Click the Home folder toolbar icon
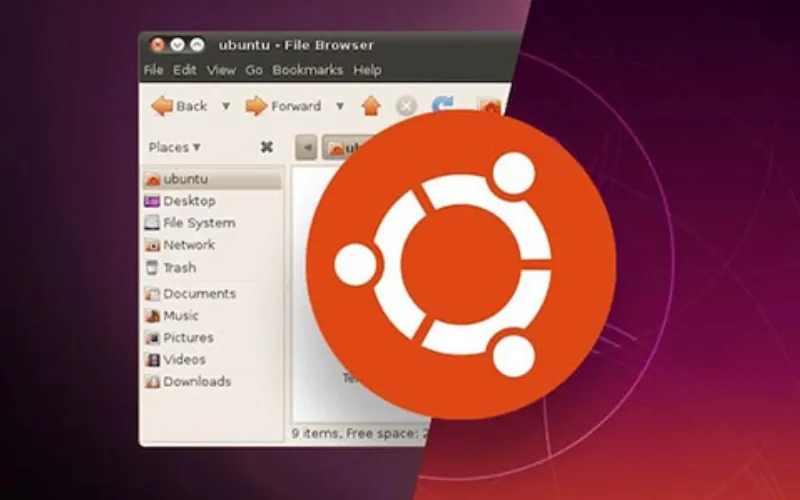The image size is (800, 500). [490, 106]
